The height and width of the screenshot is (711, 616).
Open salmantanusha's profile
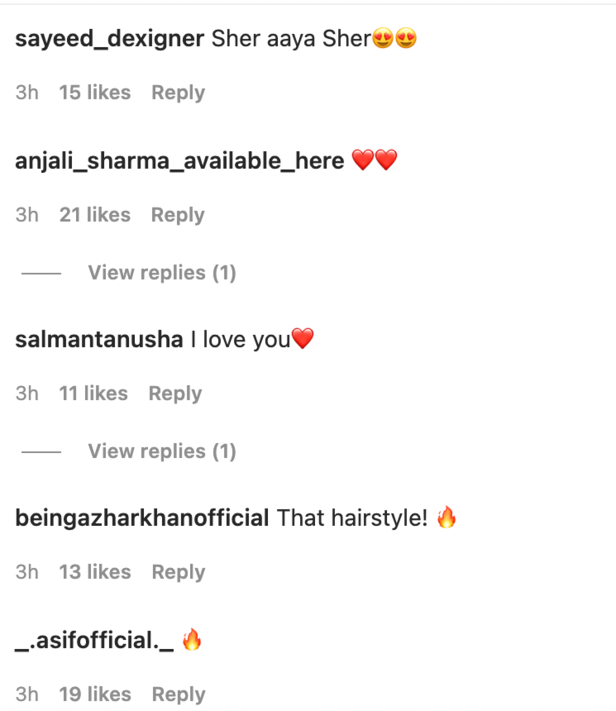(x=99, y=340)
